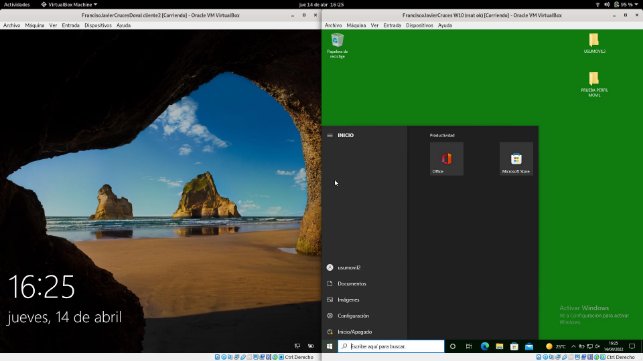The height and width of the screenshot is (361, 643).
Task: Open Ver menu in the cliente2 window
Action: [53, 25]
